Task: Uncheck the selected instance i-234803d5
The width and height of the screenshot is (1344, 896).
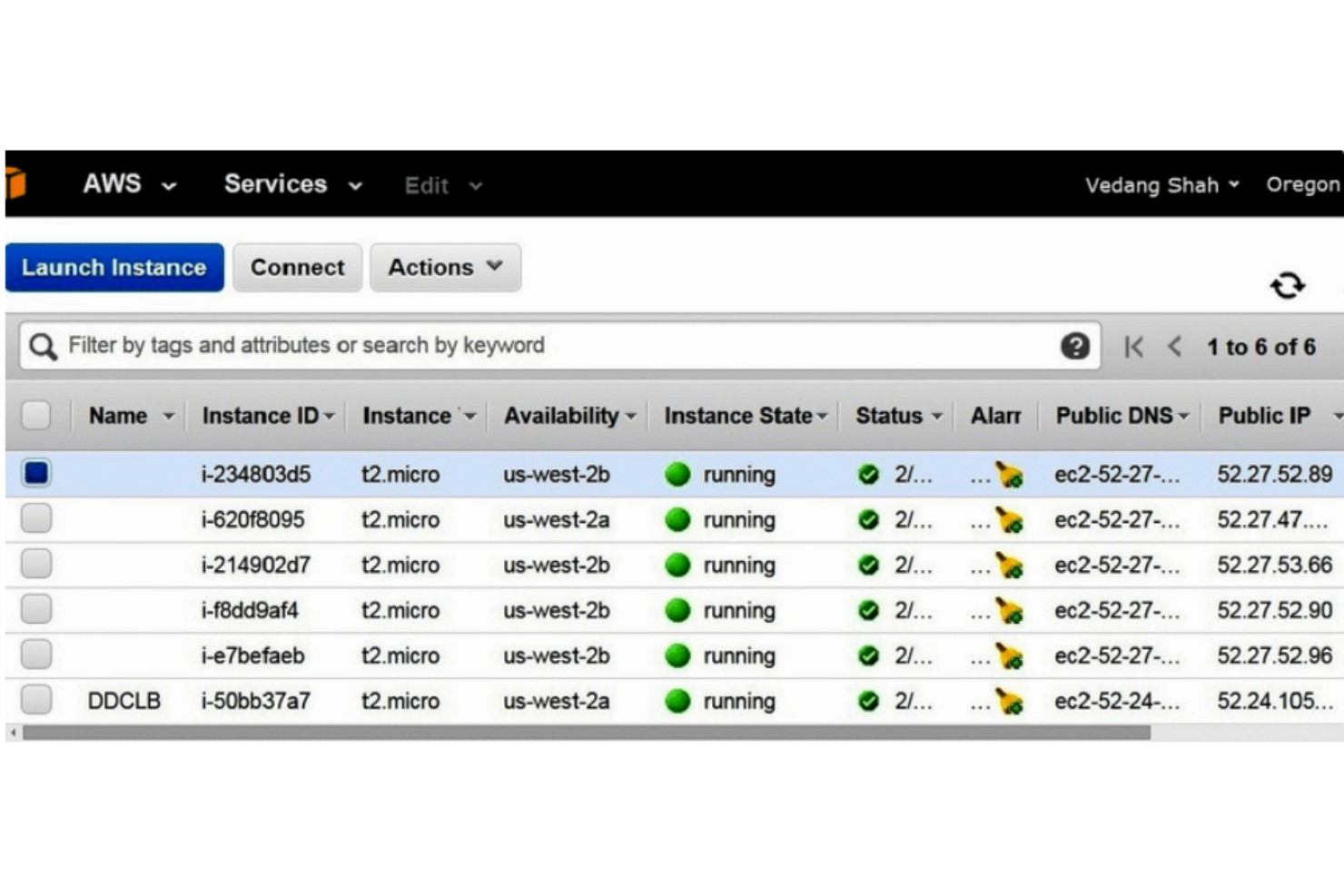Action: coord(36,472)
